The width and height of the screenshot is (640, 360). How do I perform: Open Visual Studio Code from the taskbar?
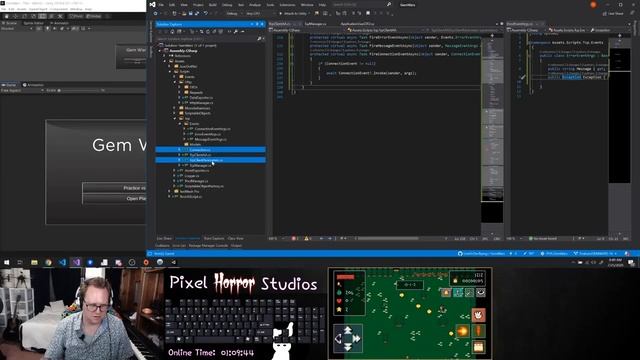click(62, 262)
